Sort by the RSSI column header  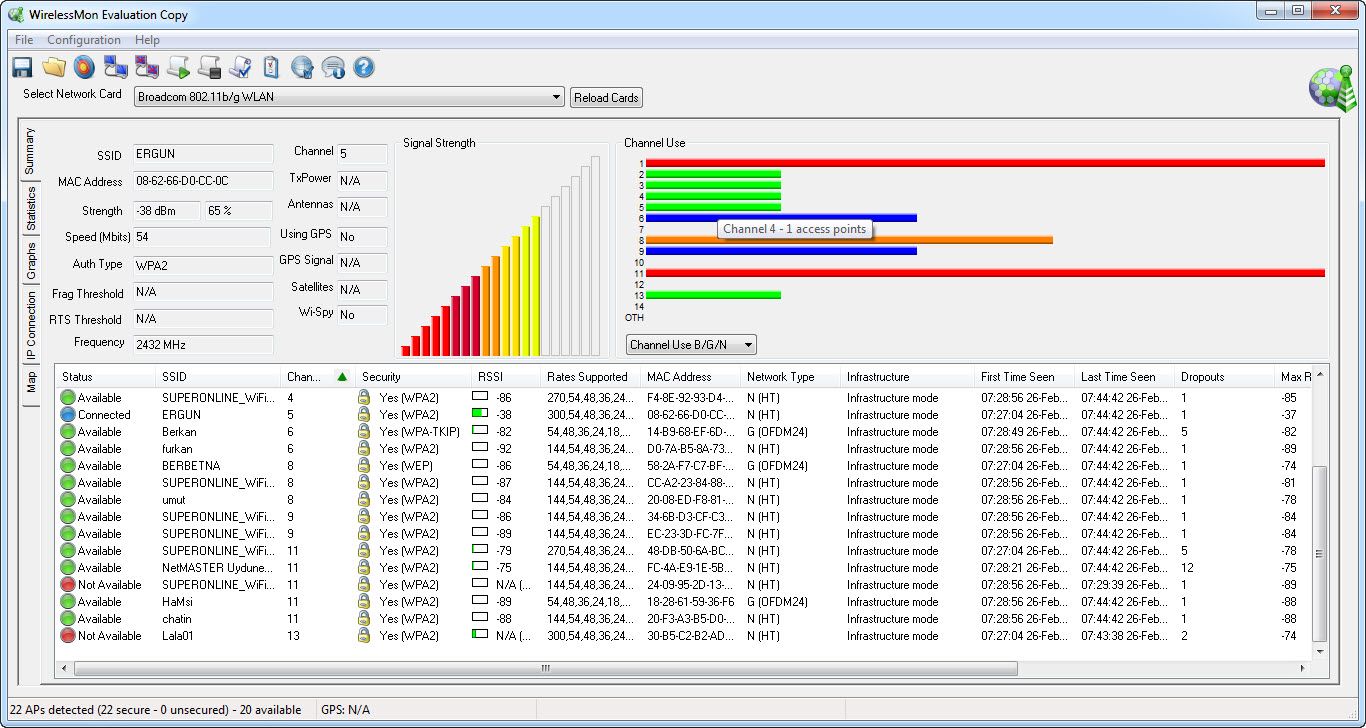[x=505, y=377]
